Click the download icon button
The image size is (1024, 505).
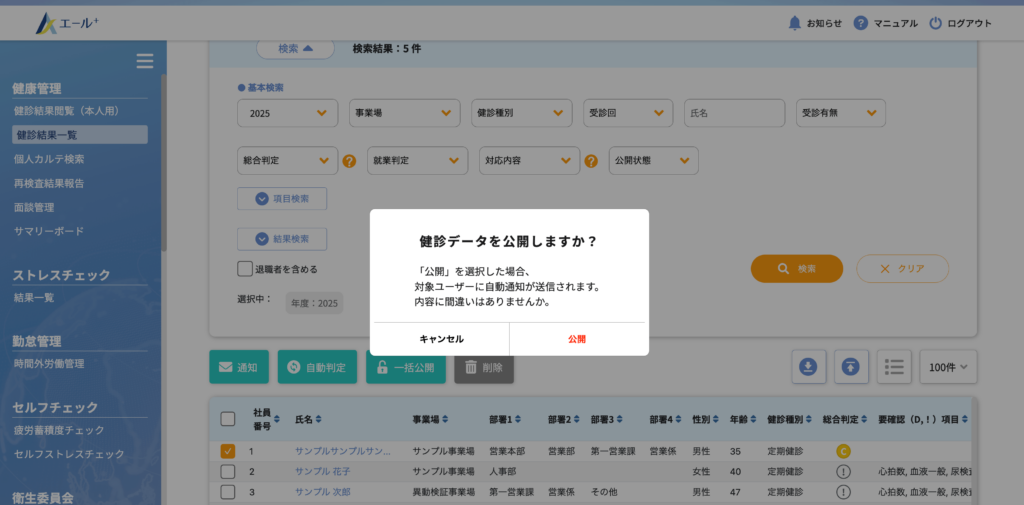[808, 367]
